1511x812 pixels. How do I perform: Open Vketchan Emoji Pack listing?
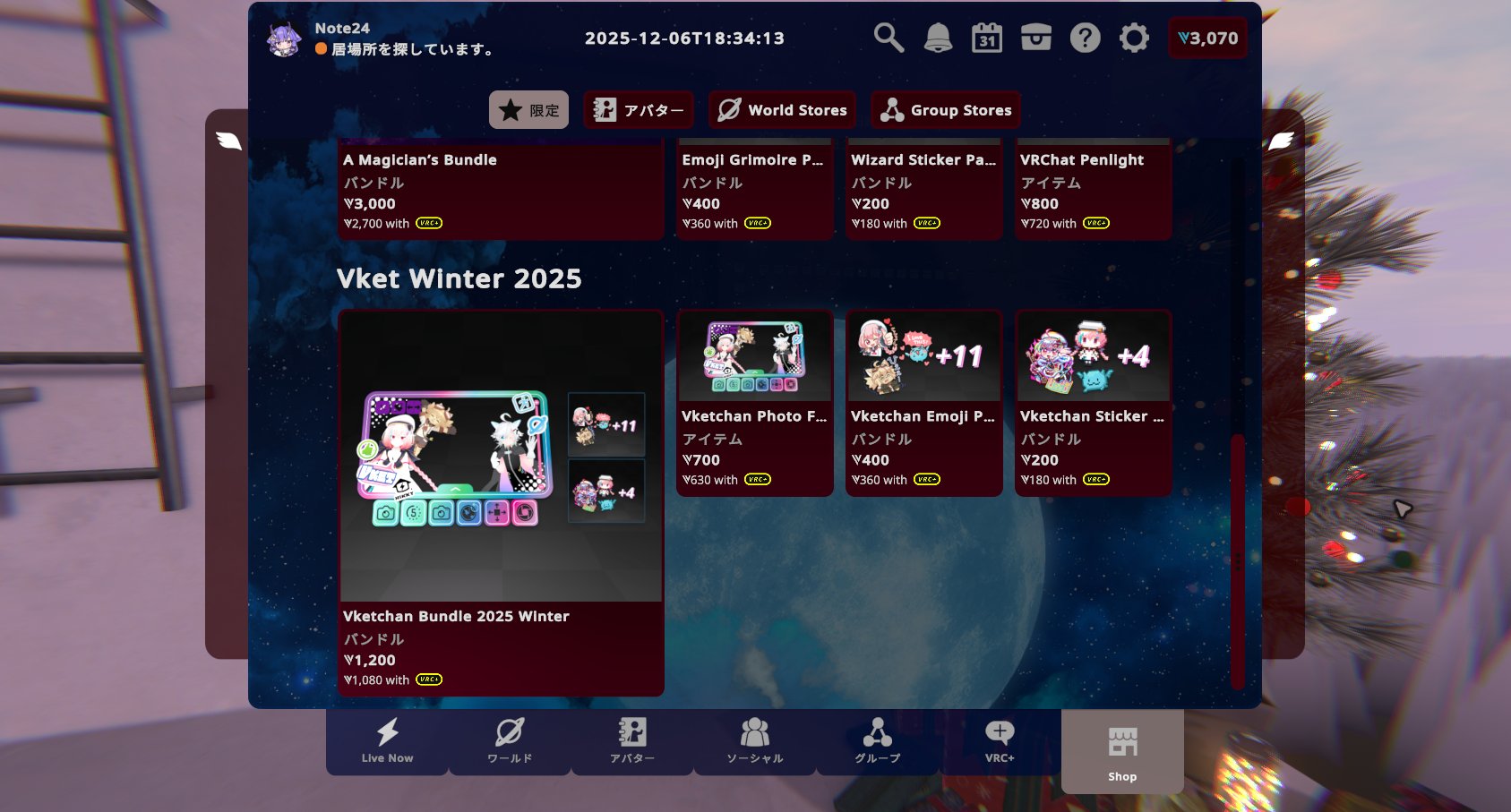(923, 403)
